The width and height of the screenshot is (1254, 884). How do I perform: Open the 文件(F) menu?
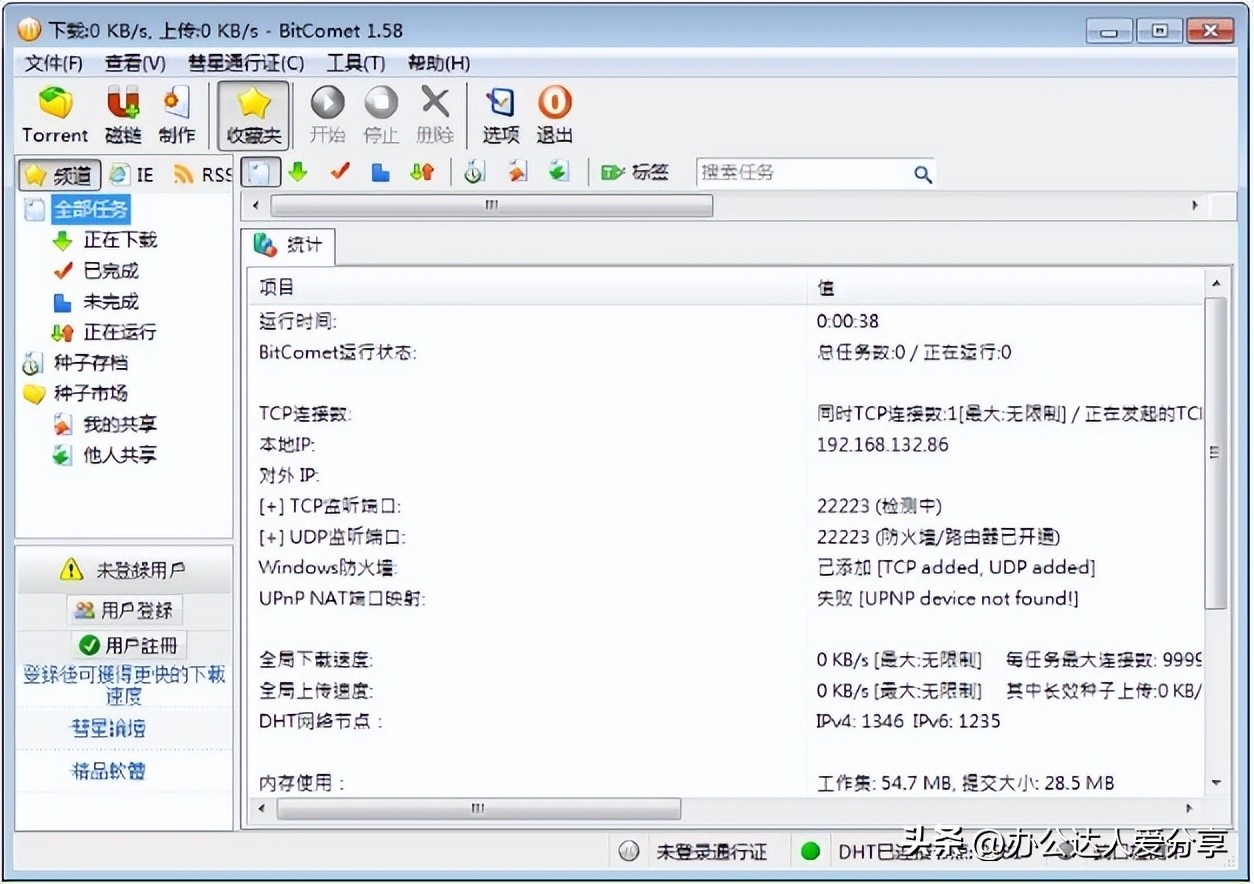54,63
